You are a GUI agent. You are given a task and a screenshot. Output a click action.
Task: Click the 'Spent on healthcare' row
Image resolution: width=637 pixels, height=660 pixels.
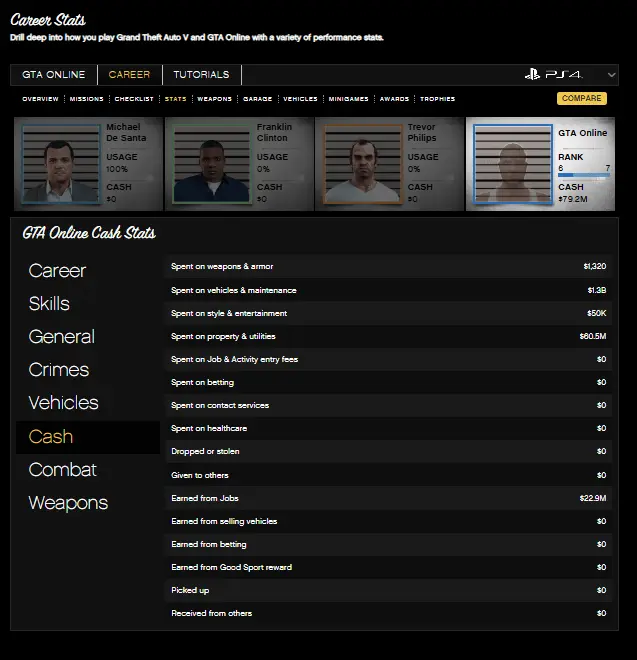click(389, 428)
